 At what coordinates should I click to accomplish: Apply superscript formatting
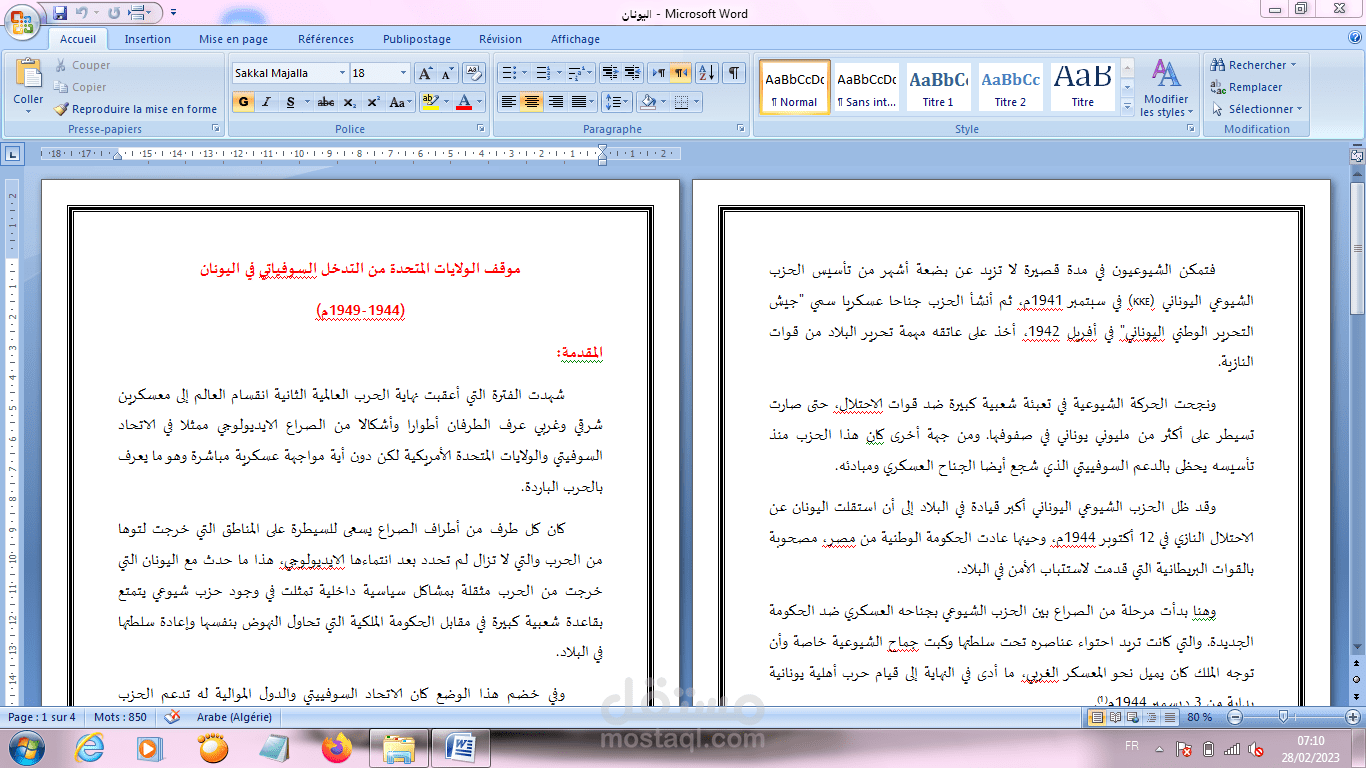373,102
